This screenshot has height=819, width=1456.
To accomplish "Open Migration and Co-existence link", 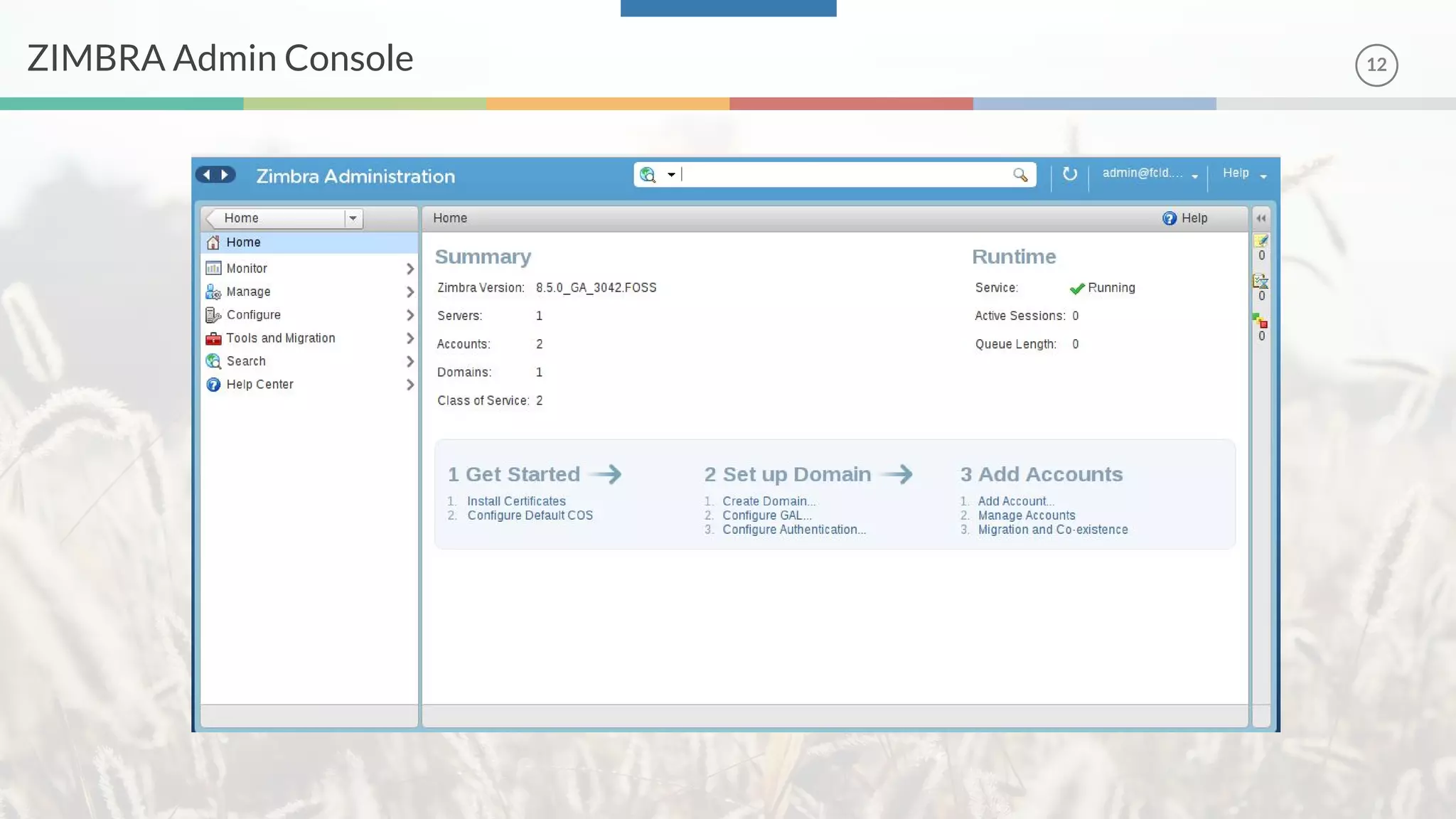I will [1053, 530].
